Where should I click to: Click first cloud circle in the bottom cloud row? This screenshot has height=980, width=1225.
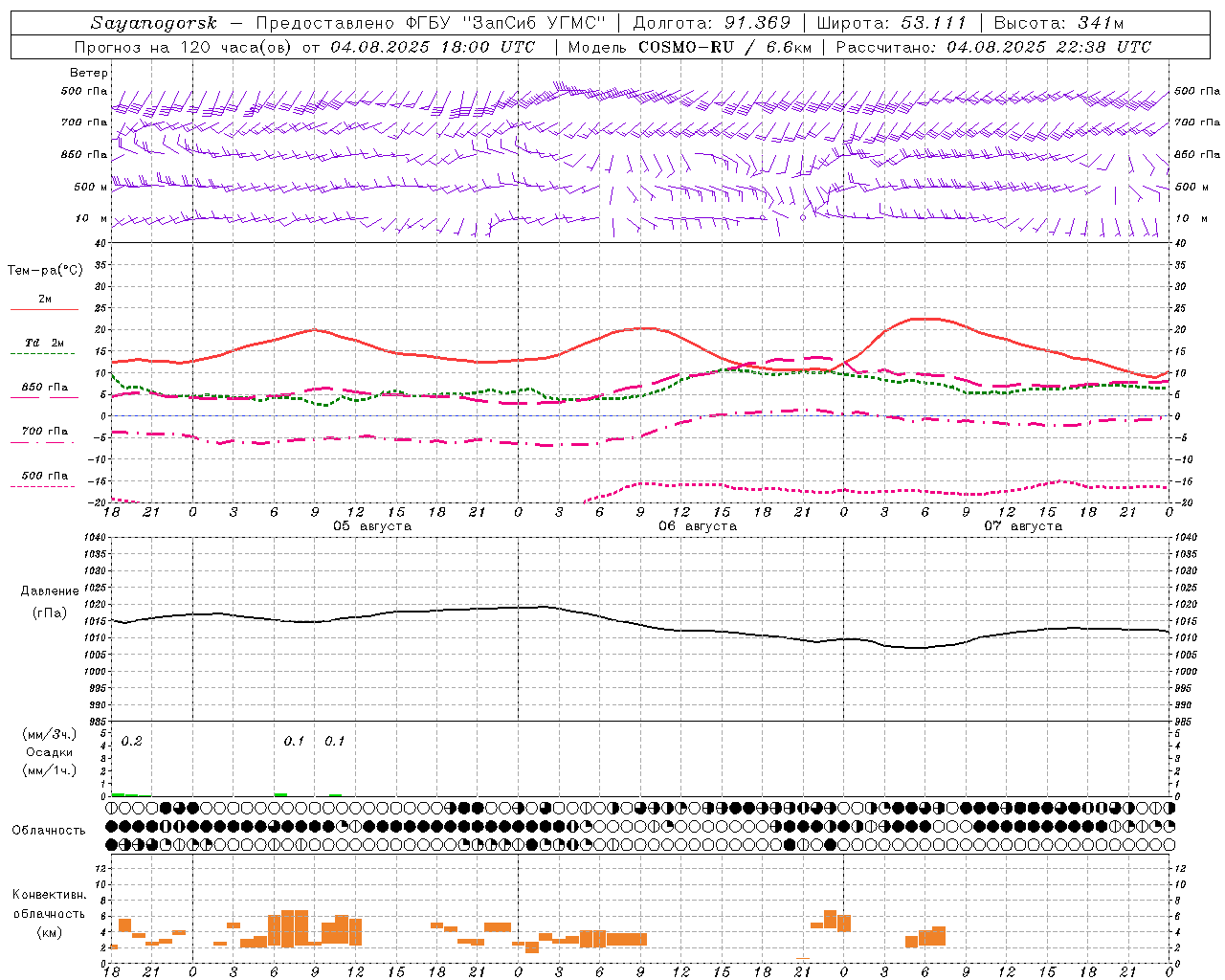[x=111, y=844]
